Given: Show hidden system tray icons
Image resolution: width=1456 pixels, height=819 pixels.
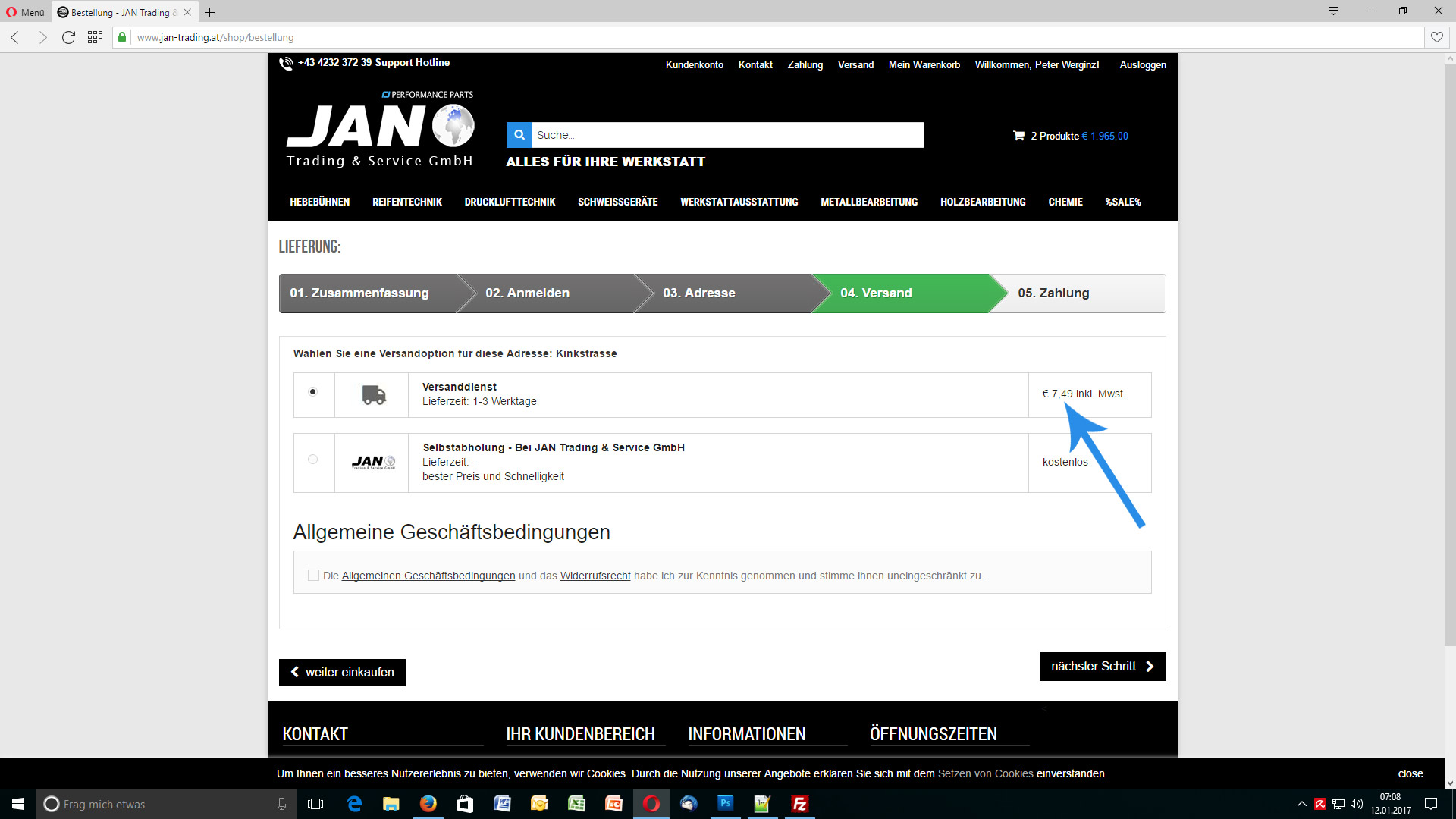Looking at the screenshot, I should pos(1301,804).
